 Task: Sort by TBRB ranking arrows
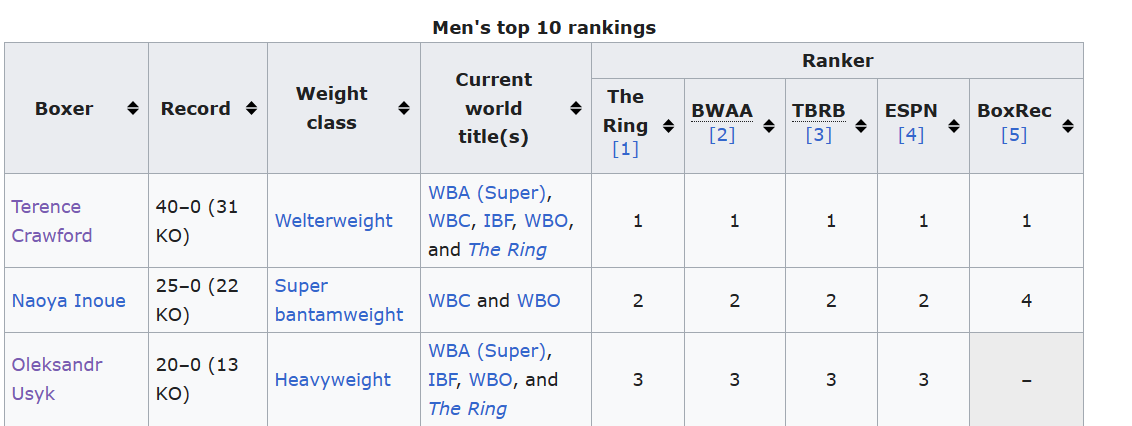[861, 126]
